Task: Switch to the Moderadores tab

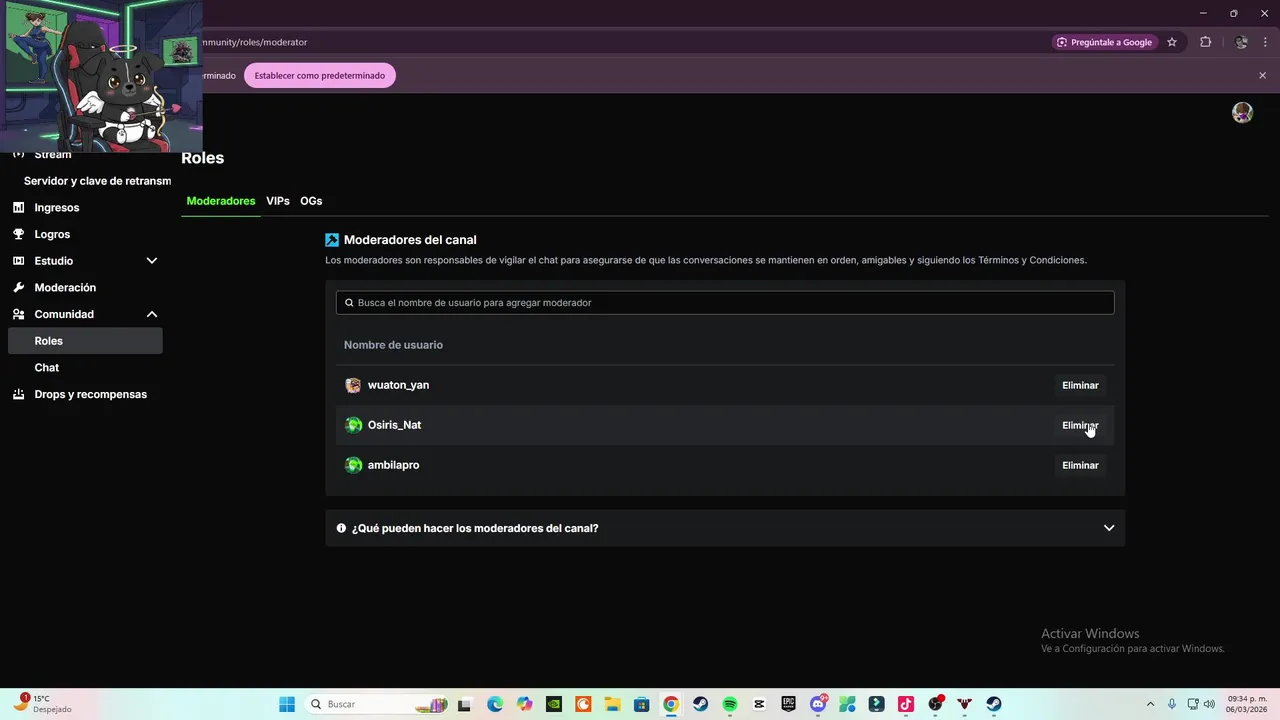Action: 221,201
